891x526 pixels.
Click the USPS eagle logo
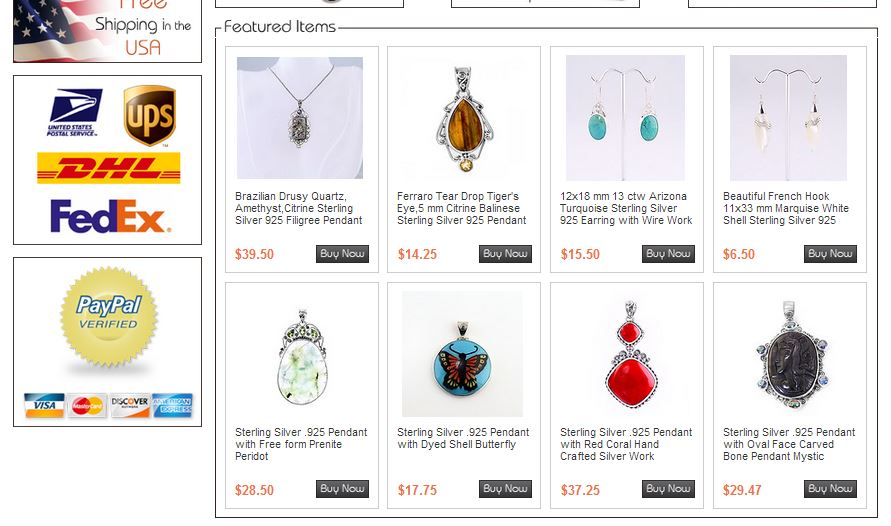coord(74,112)
